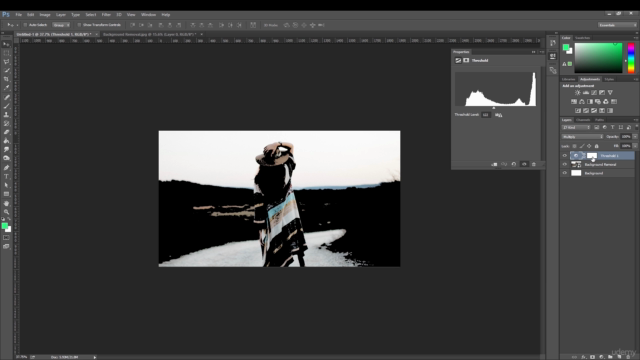Open the Essentials workspace dropdown
The image size is (640, 360).
click(617, 25)
